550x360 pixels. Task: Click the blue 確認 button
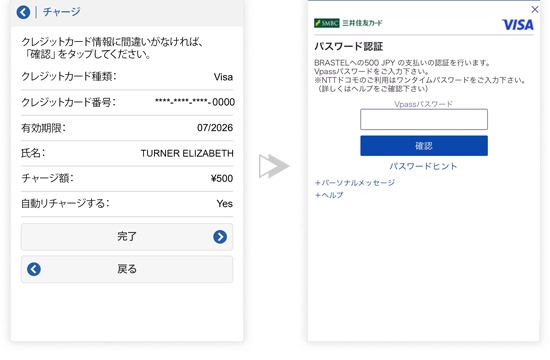pos(424,146)
